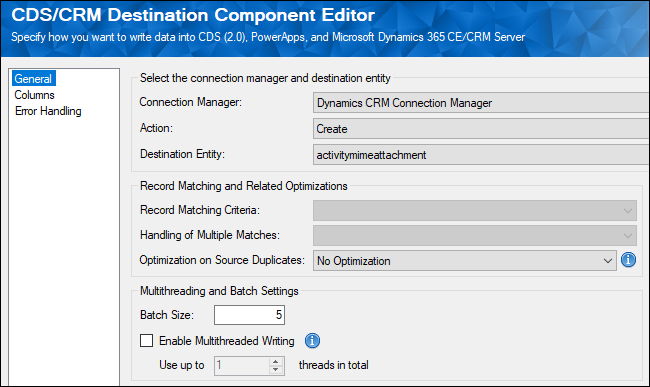Click the Destination Entity label
The width and height of the screenshot is (650, 387).
pyautogui.click(x=182, y=154)
